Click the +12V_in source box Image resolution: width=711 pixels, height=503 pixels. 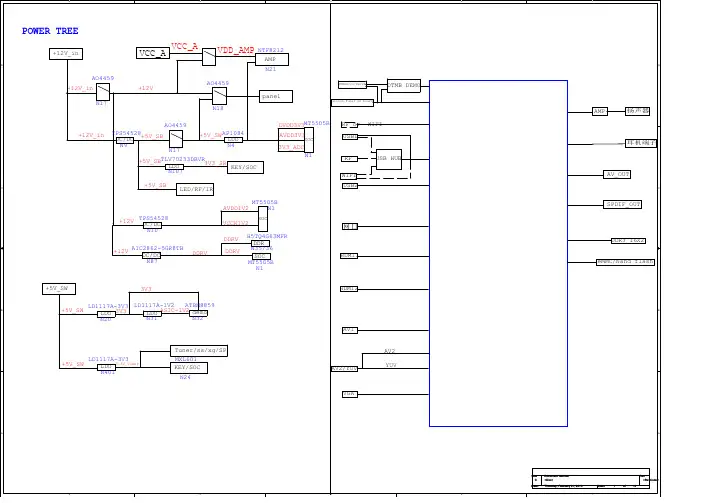click(66, 54)
